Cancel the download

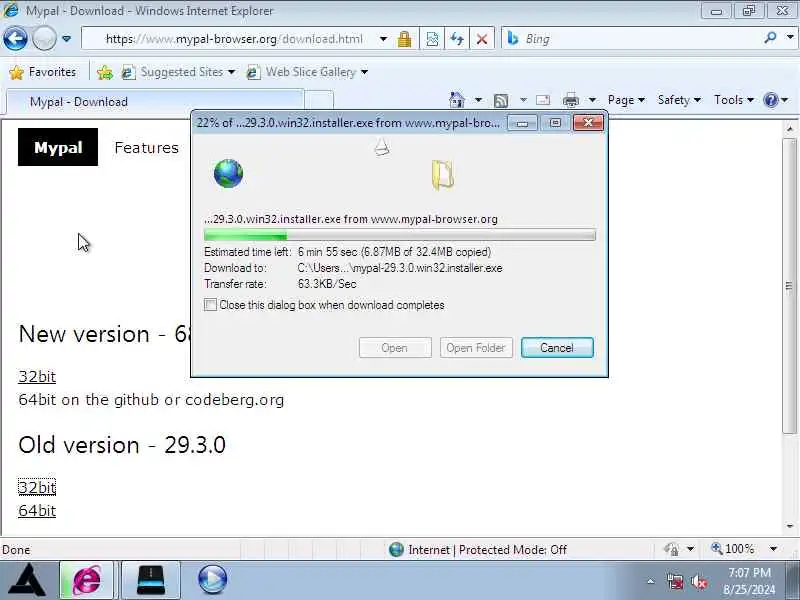point(557,347)
